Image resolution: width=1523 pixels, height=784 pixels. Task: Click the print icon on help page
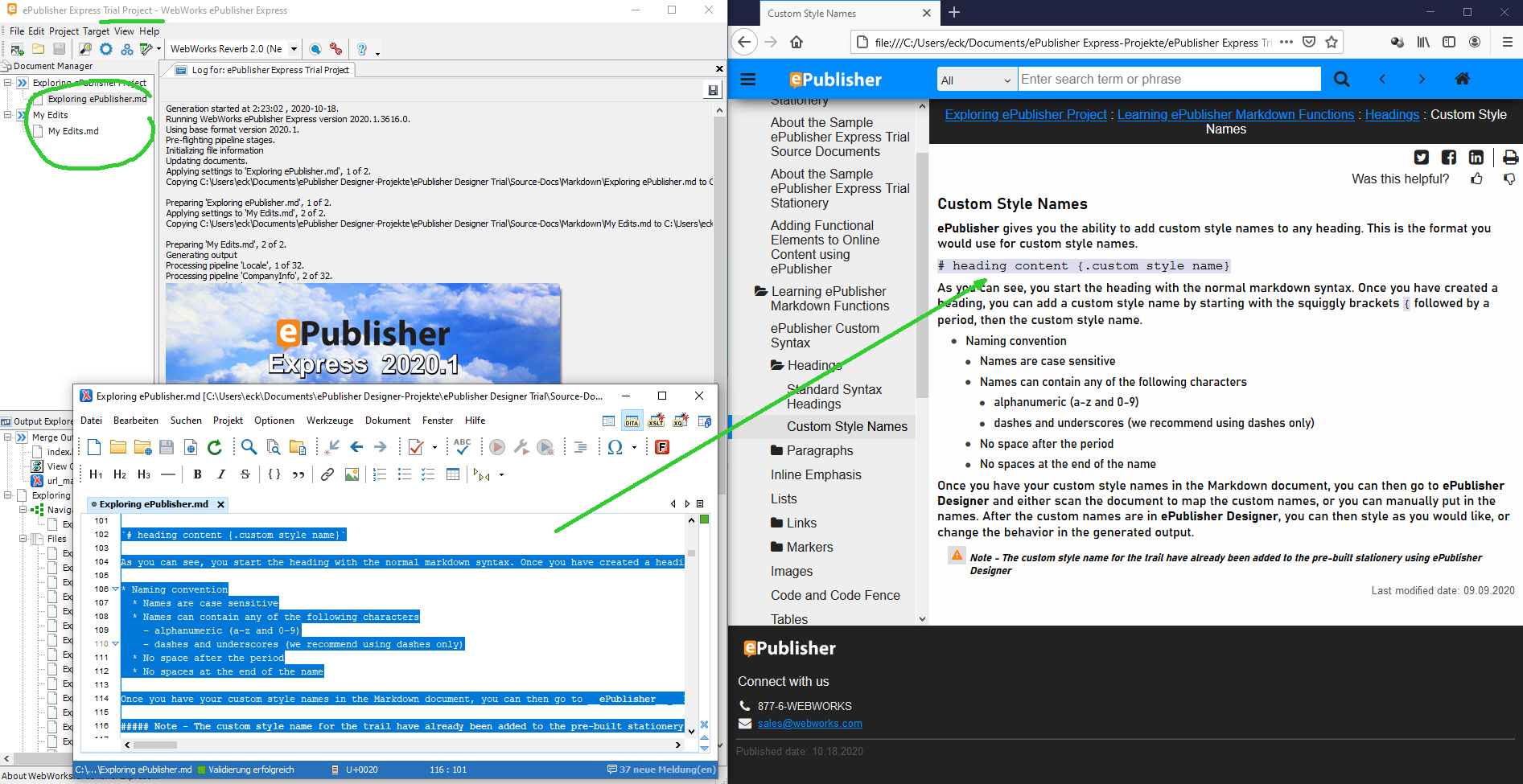tap(1510, 158)
